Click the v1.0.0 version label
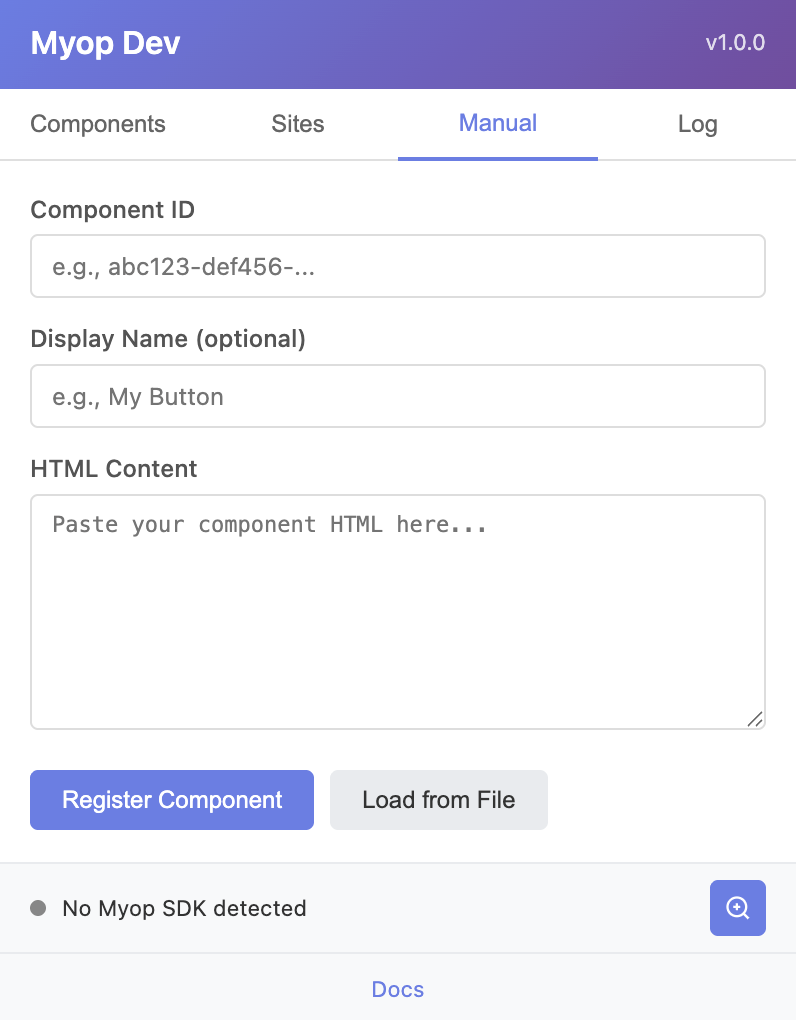The width and height of the screenshot is (796, 1020). tap(735, 43)
